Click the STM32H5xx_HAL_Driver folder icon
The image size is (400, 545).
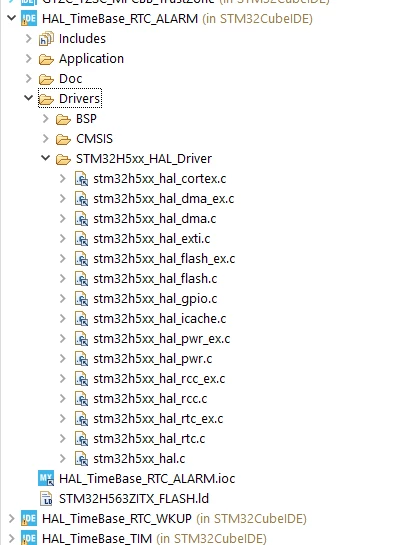pyautogui.click(x=63, y=159)
